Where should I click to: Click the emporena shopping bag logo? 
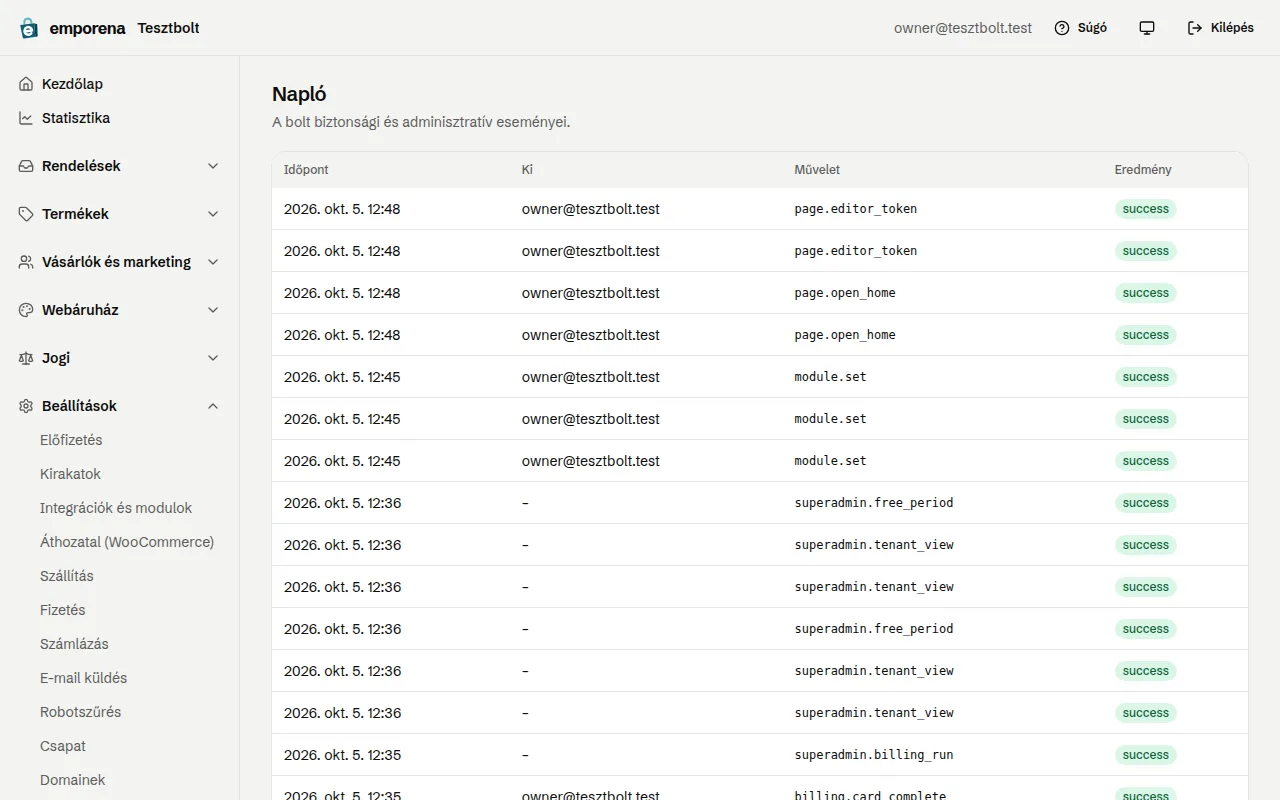pyautogui.click(x=29, y=28)
